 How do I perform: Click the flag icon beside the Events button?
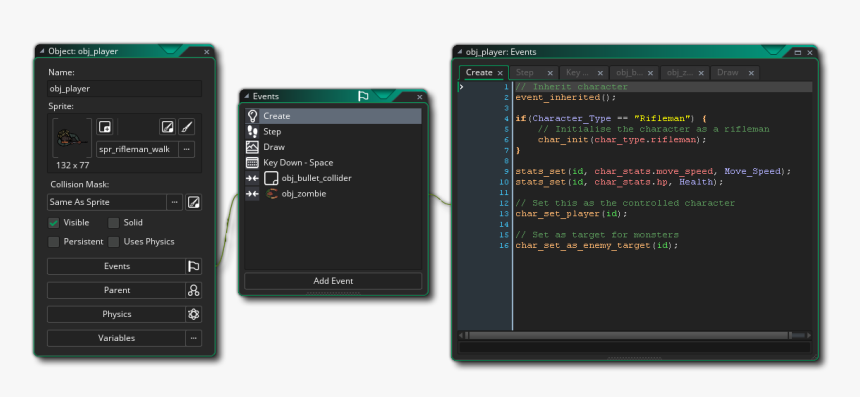click(194, 266)
